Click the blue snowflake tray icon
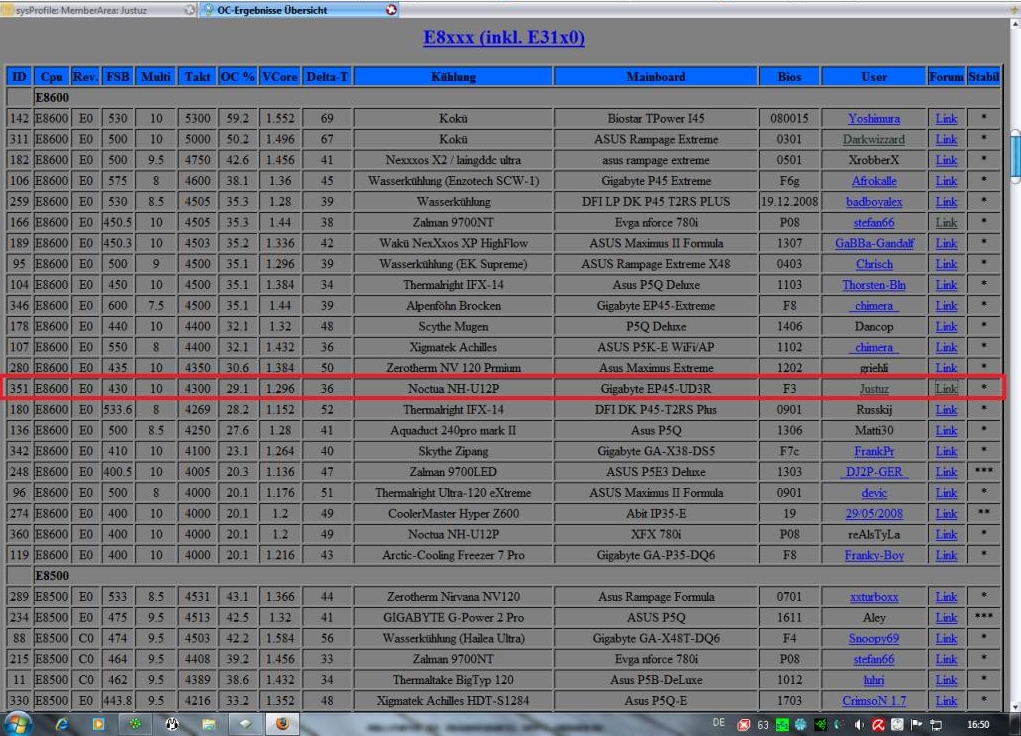The width and height of the screenshot is (1021, 736). point(800,725)
